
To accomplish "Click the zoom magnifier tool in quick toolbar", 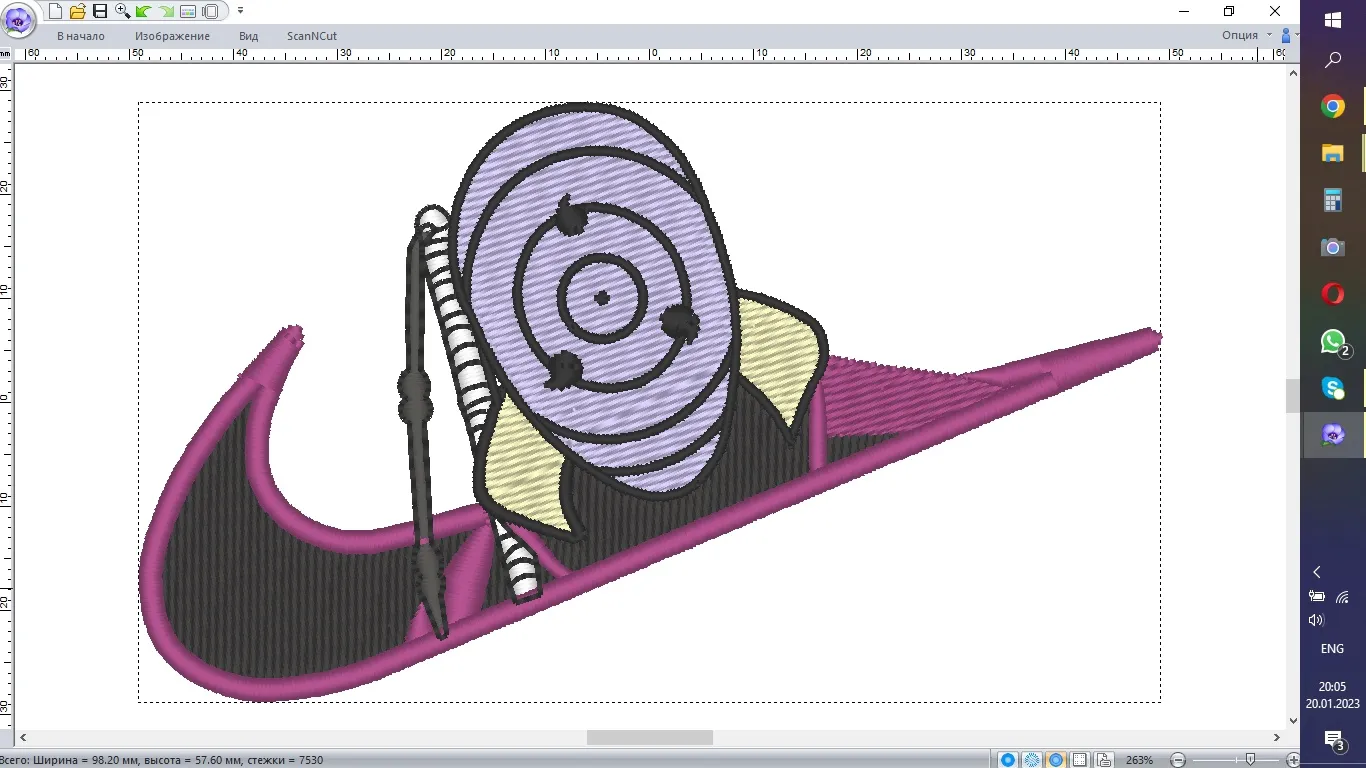I will pos(122,11).
